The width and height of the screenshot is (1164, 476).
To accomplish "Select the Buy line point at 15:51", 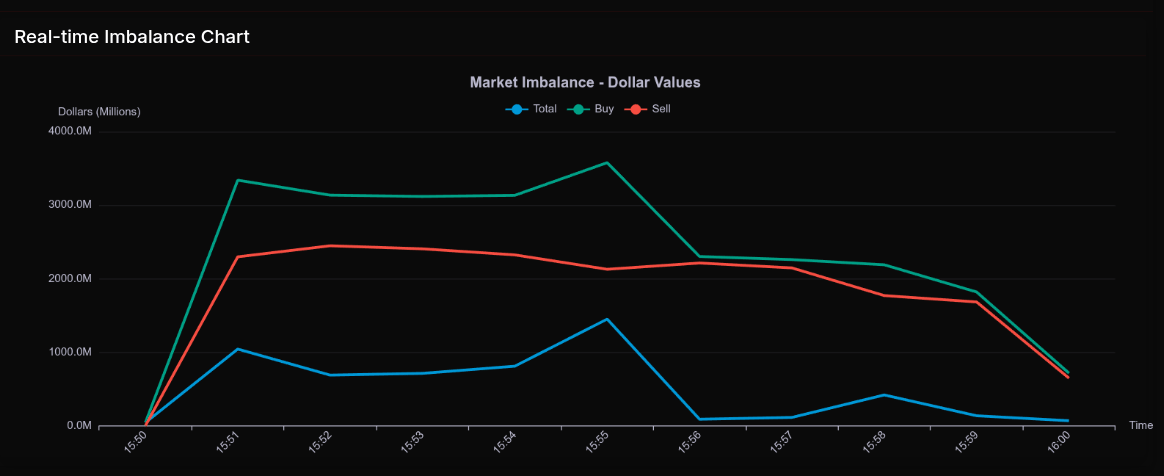I will 238,180.
